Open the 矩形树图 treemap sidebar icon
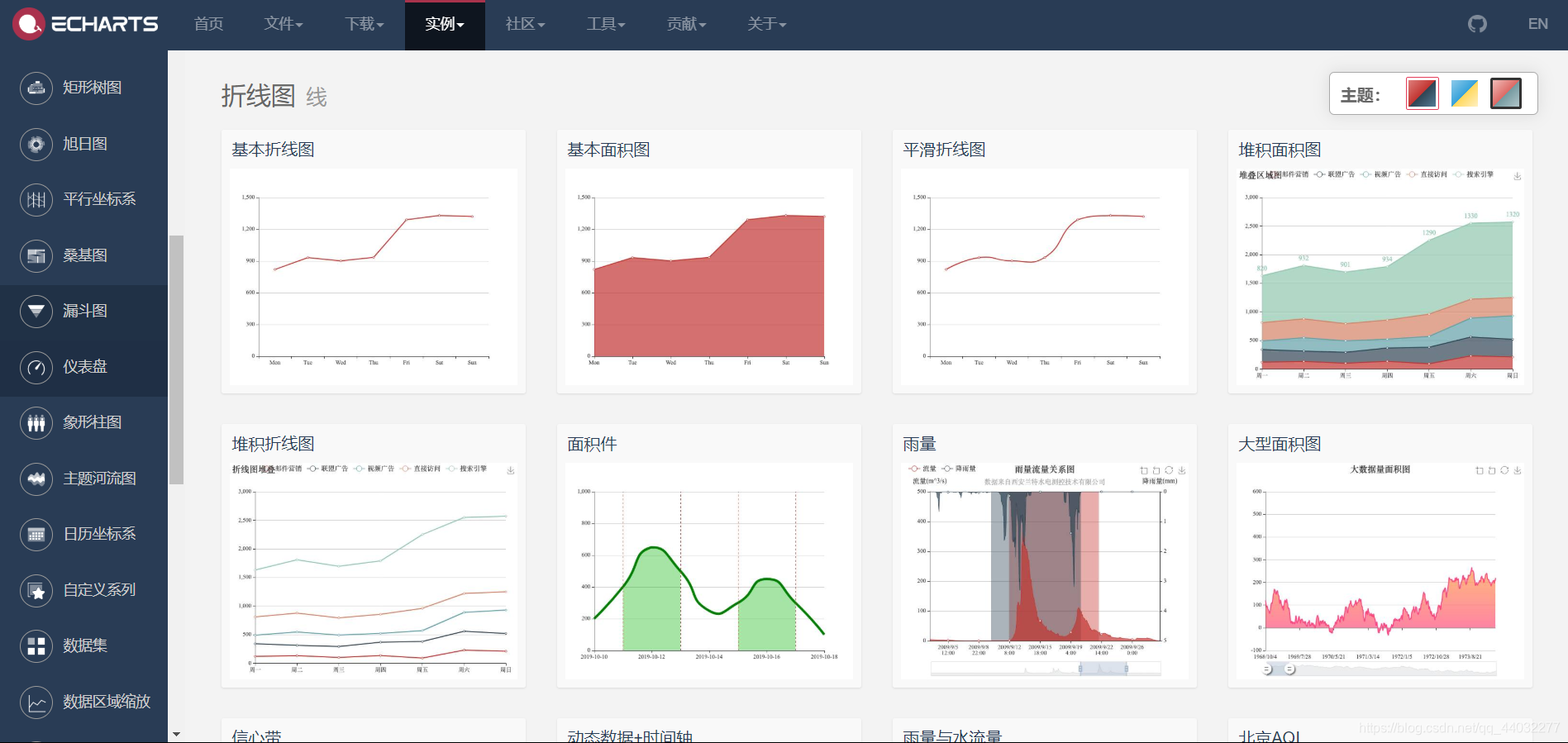This screenshot has width=1568, height=743. tap(36, 88)
